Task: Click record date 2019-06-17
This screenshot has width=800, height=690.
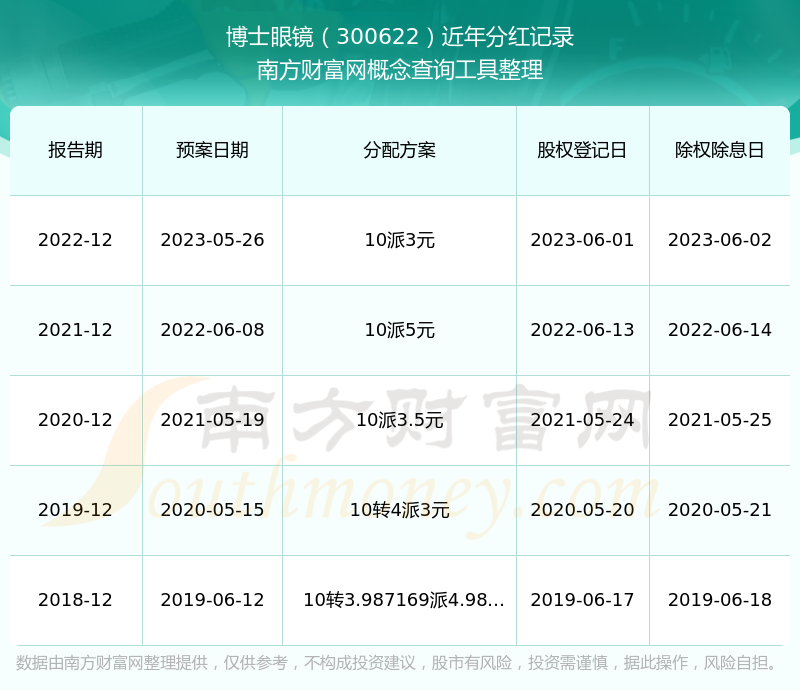Action: 582,599
